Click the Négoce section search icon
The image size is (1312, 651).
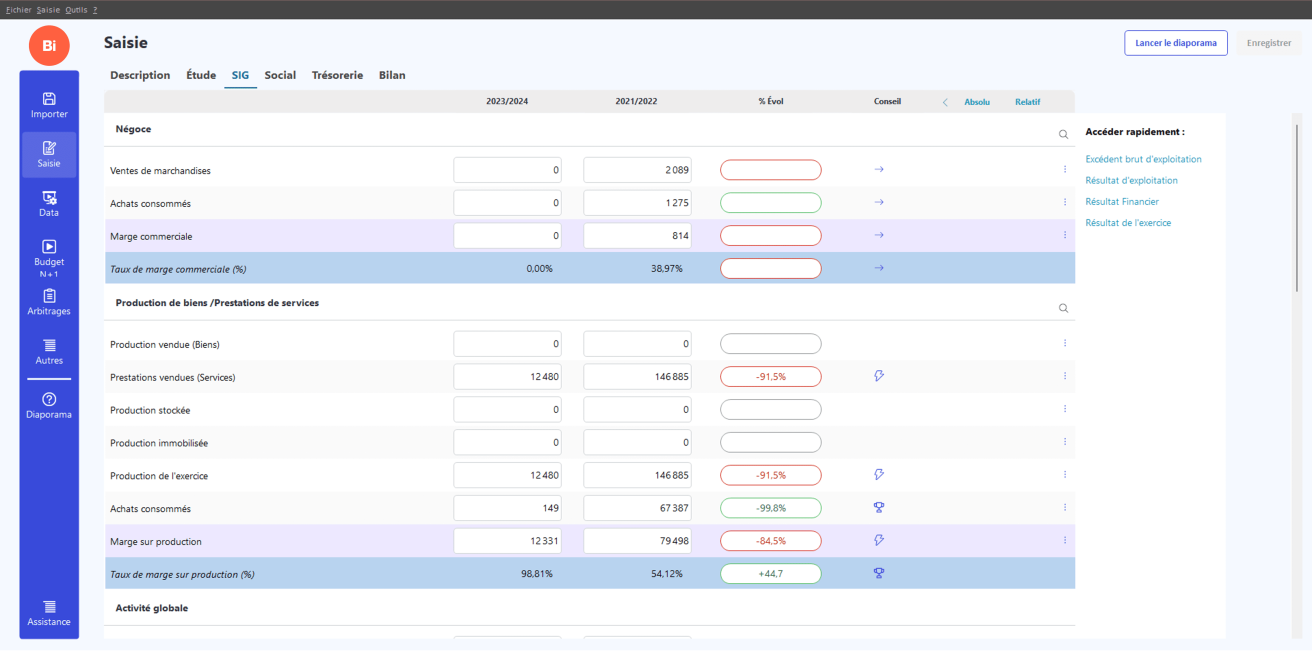pyautogui.click(x=1063, y=133)
